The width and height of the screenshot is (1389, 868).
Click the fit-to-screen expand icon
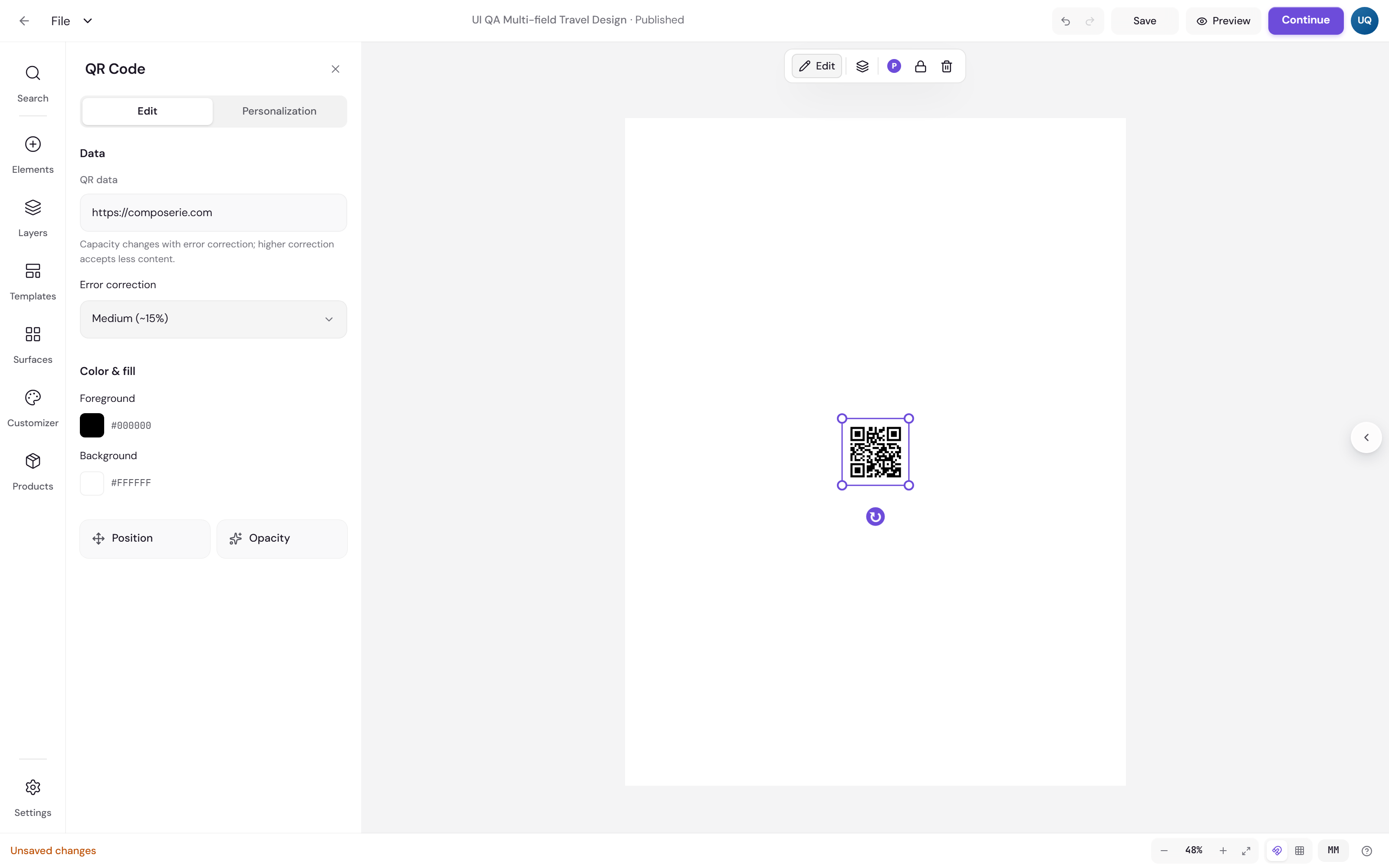(1246, 851)
